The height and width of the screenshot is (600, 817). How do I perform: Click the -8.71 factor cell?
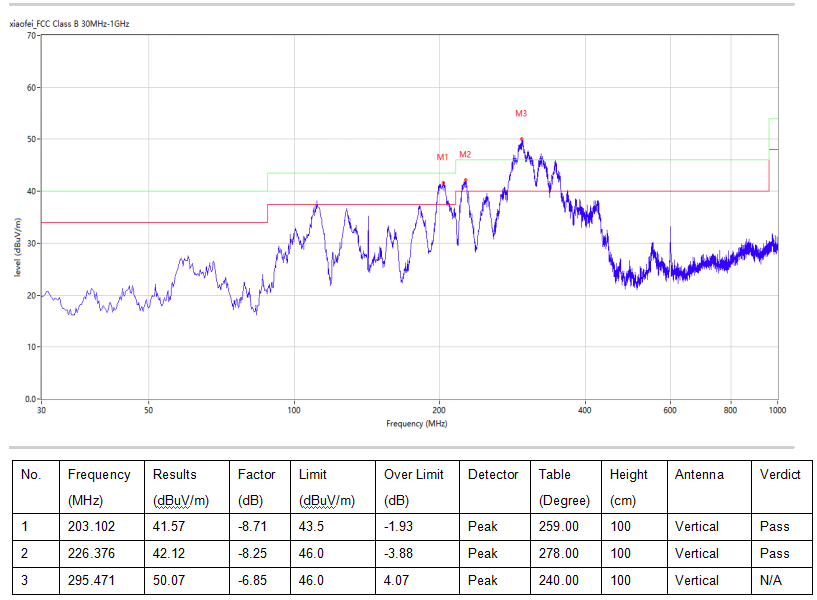(x=254, y=526)
